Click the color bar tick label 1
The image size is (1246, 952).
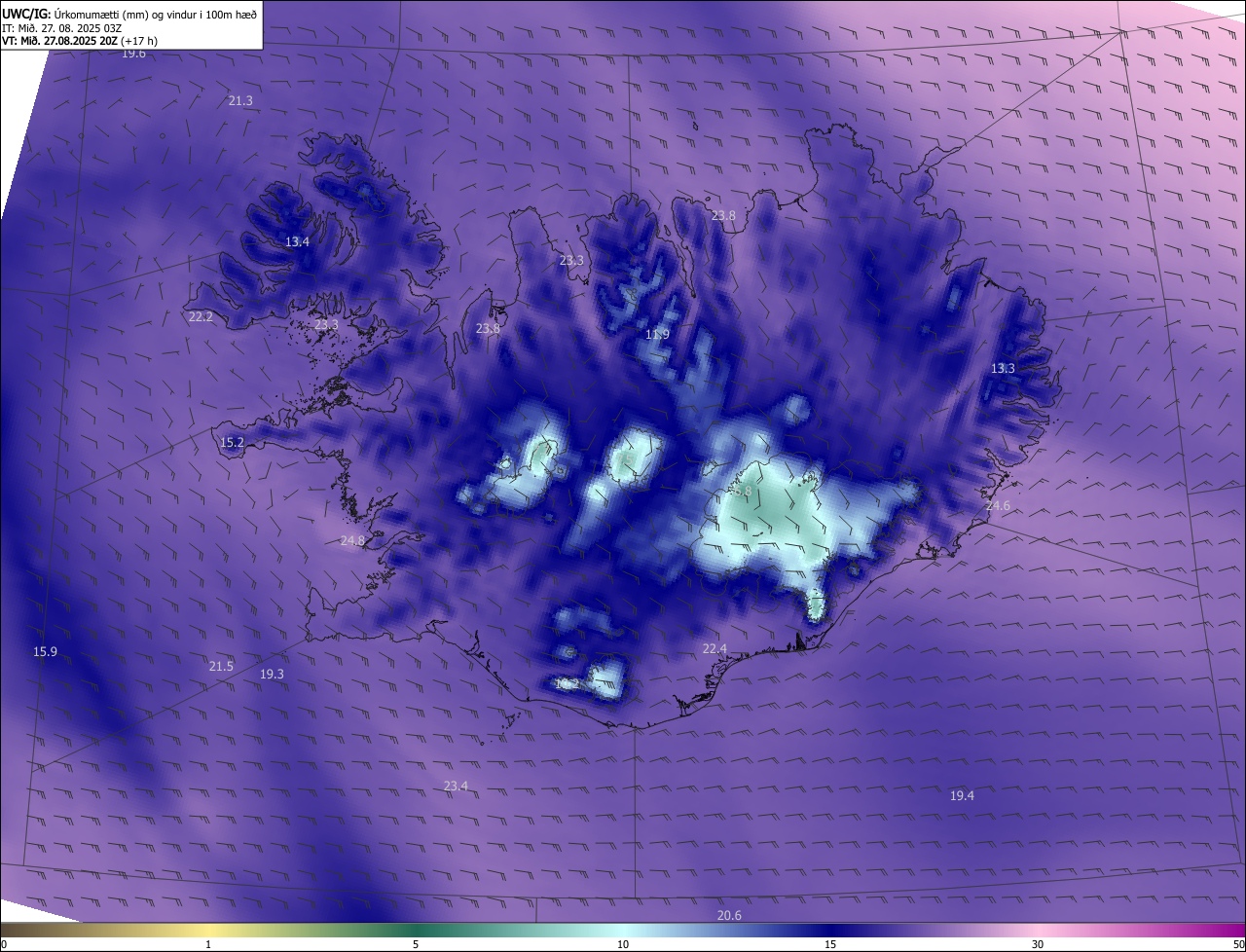pyautogui.click(x=208, y=944)
